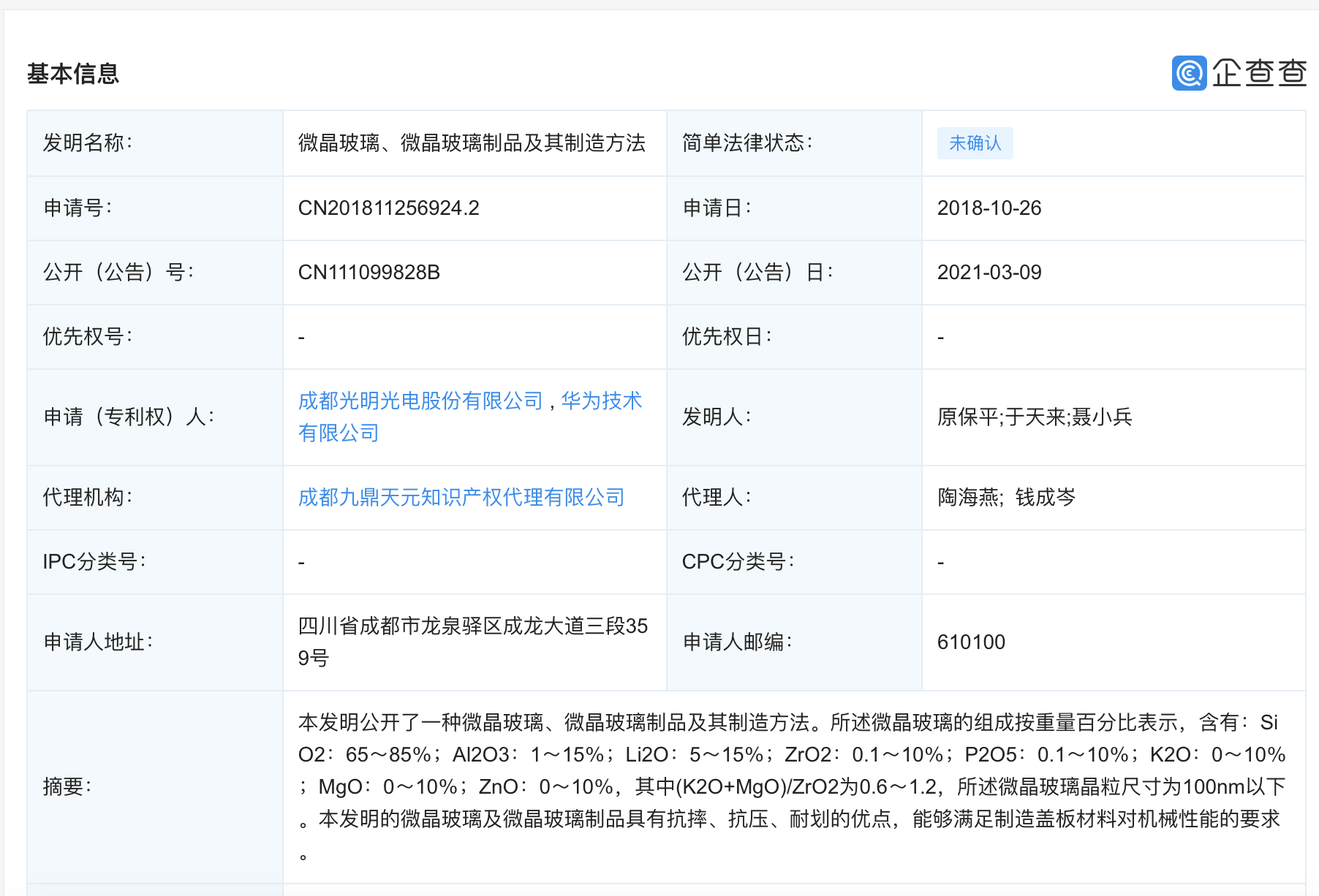The image size is (1319, 896).
Task: Click the IPC分类号 row label
Action: click(x=95, y=561)
